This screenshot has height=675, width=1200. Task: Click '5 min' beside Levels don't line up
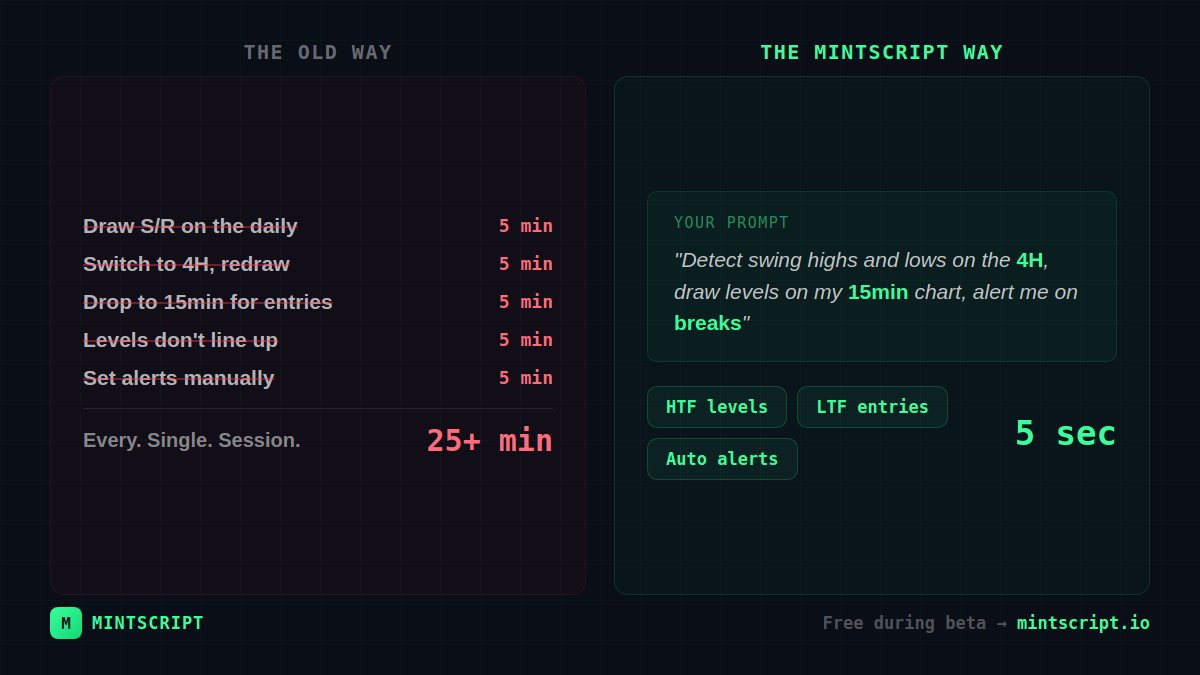526,340
